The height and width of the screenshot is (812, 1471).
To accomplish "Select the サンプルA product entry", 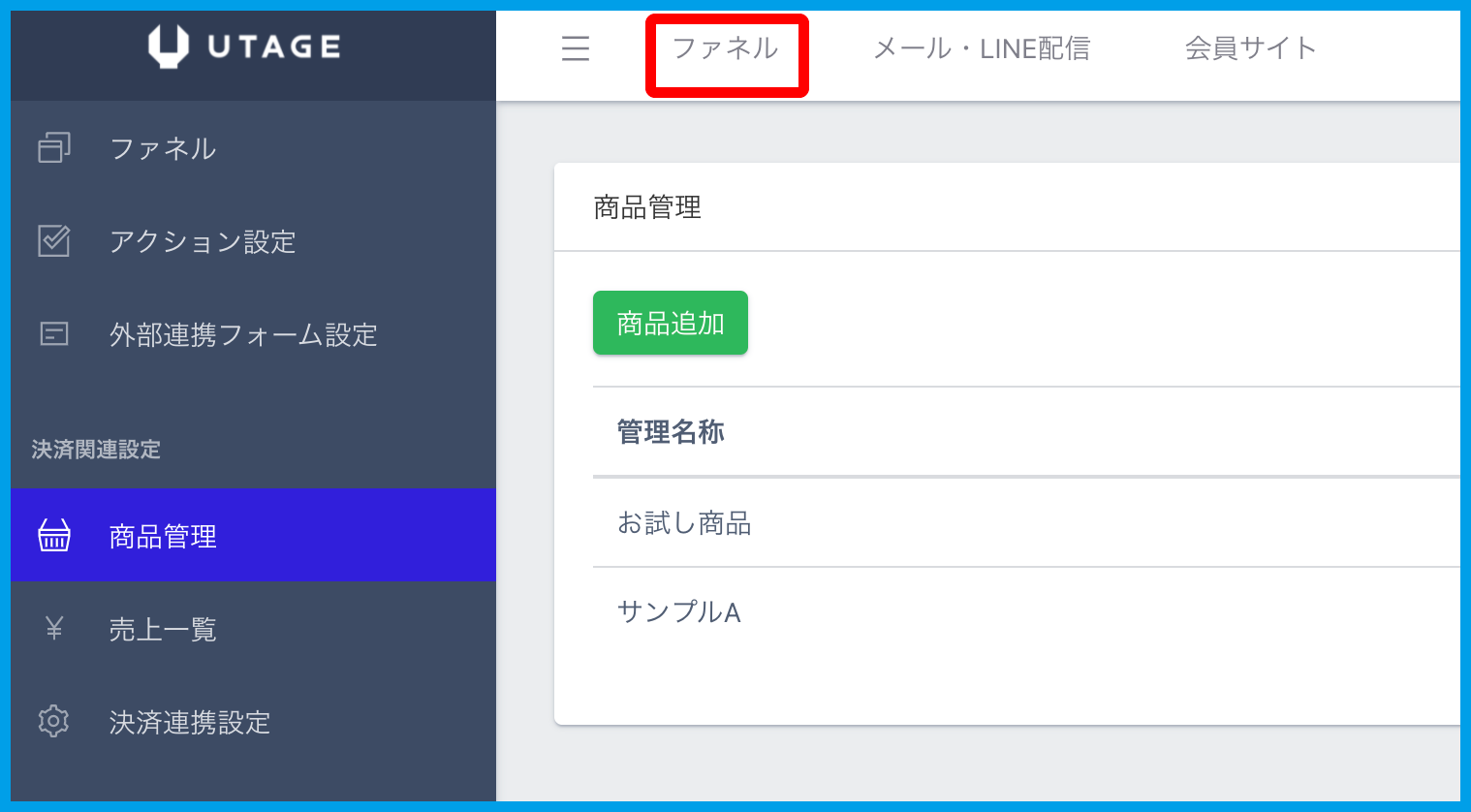I will 678,612.
